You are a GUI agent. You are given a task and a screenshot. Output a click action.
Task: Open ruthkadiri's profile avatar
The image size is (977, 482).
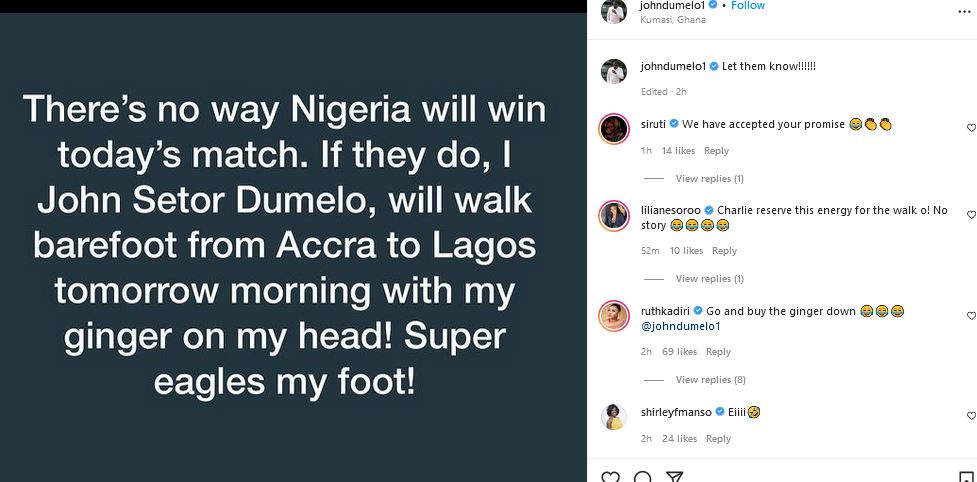tap(613, 316)
